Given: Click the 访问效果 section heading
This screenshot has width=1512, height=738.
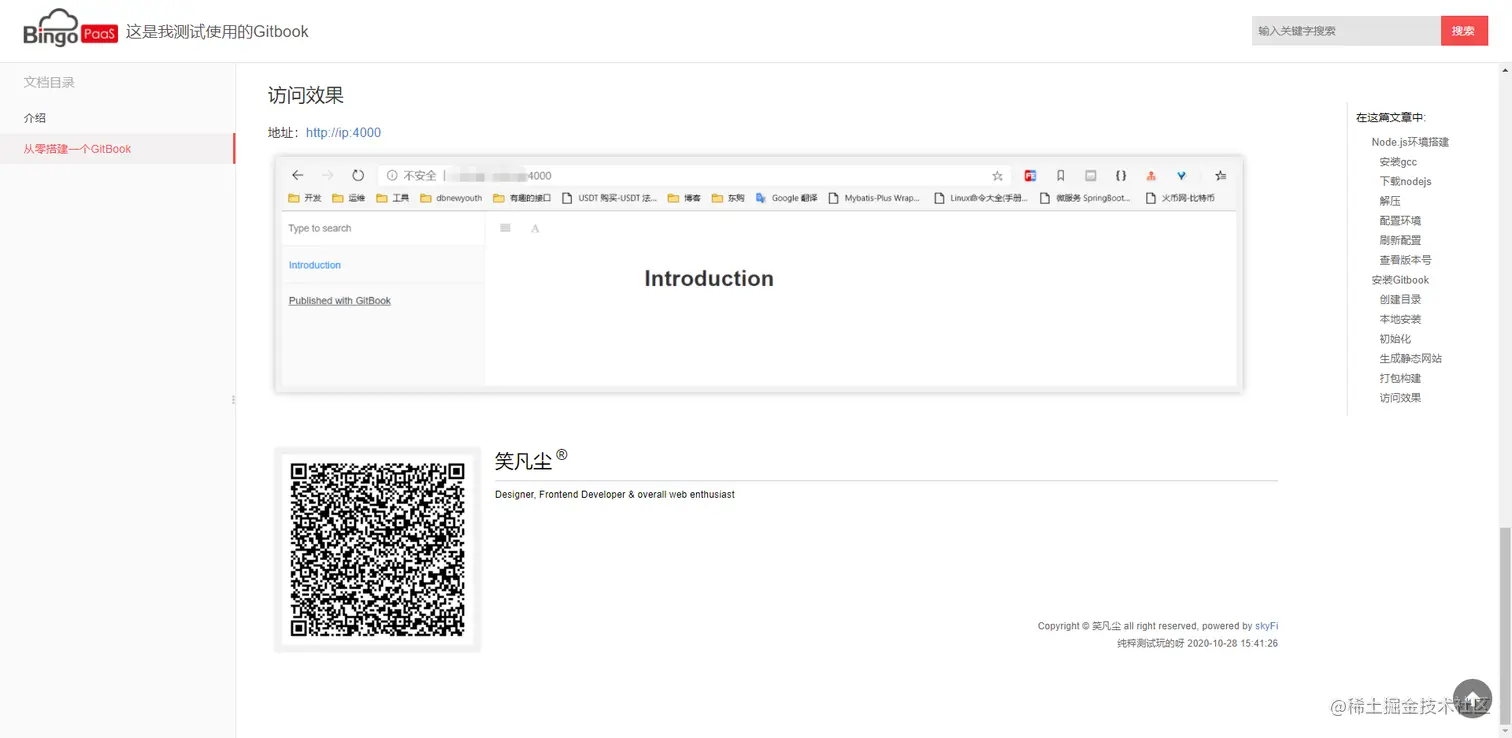Looking at the screenshot, I should point(306,96).
